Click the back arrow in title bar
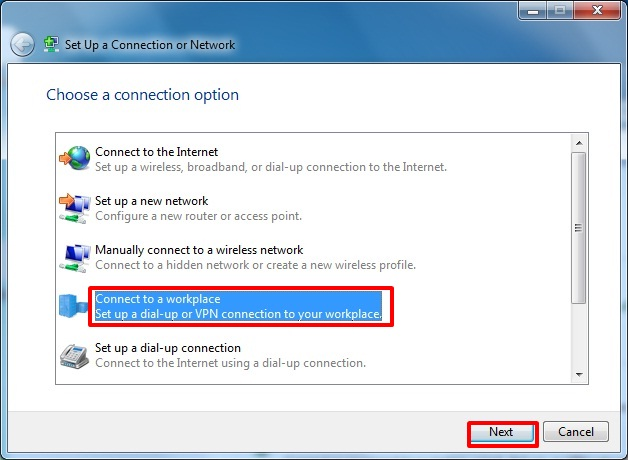 pos(22,45)
